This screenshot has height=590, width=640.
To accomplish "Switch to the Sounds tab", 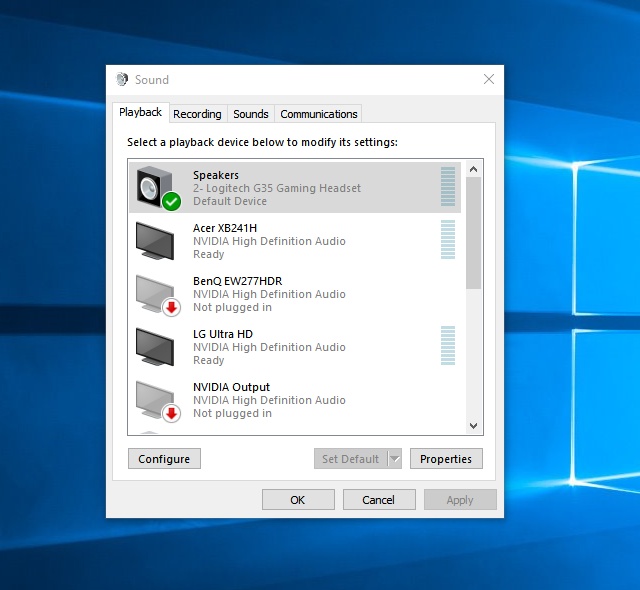I will click(251, 114).
